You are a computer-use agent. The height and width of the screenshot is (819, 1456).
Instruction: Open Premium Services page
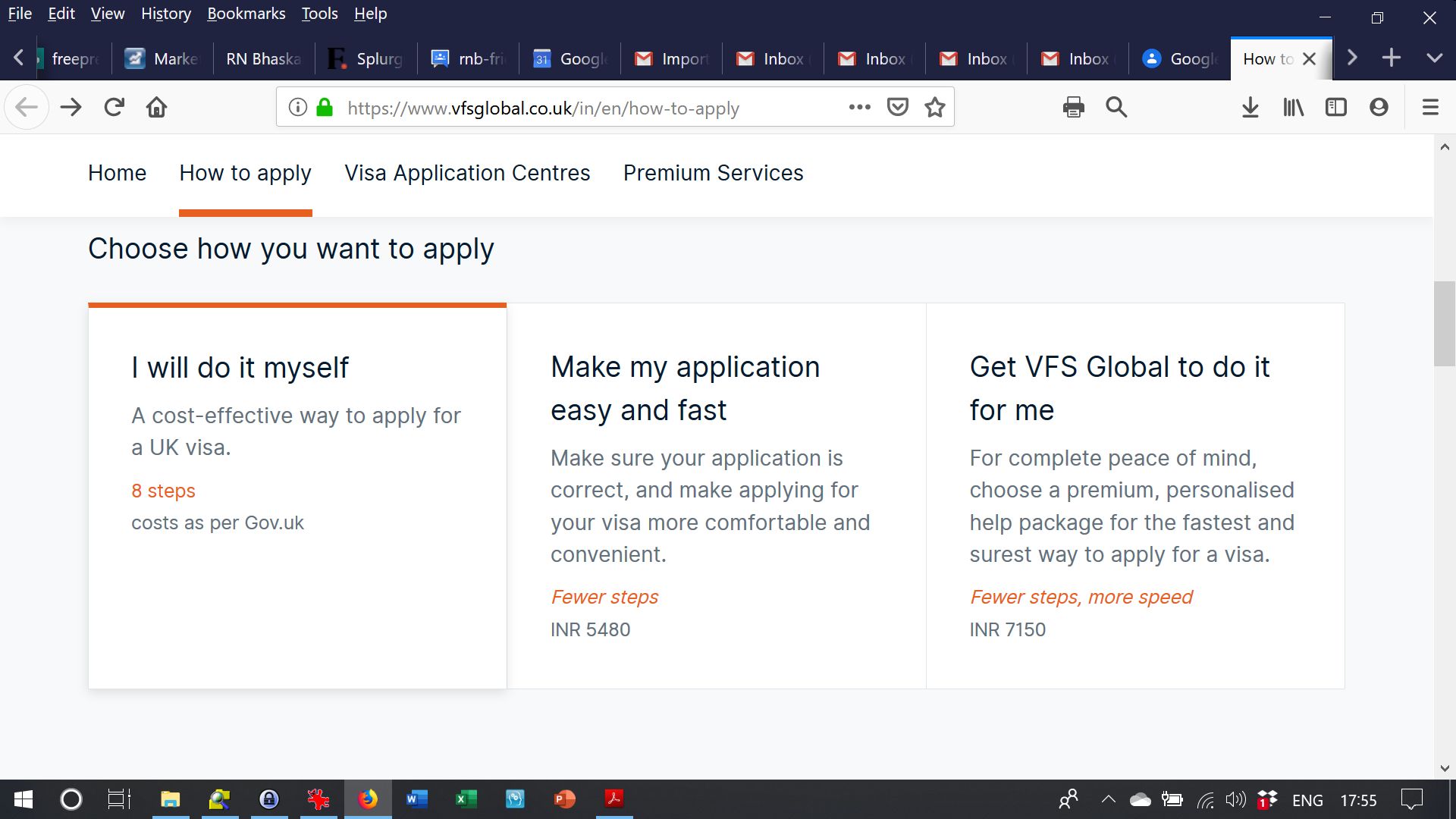(x=713, y=173)
